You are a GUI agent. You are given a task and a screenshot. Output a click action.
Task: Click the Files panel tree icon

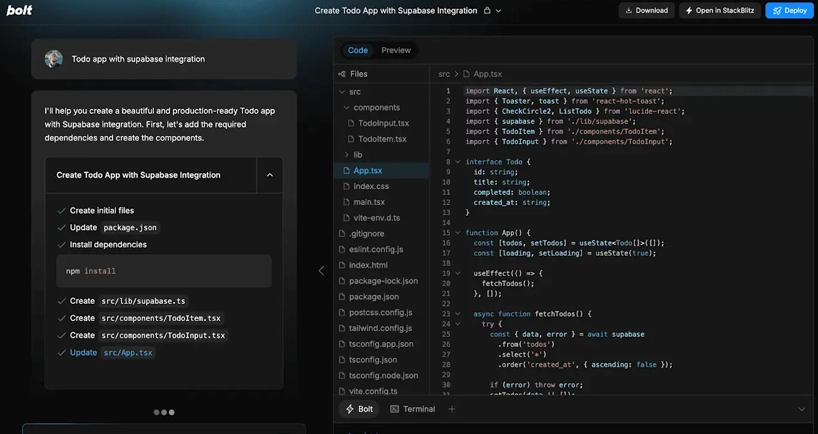[x=342, y=74]
